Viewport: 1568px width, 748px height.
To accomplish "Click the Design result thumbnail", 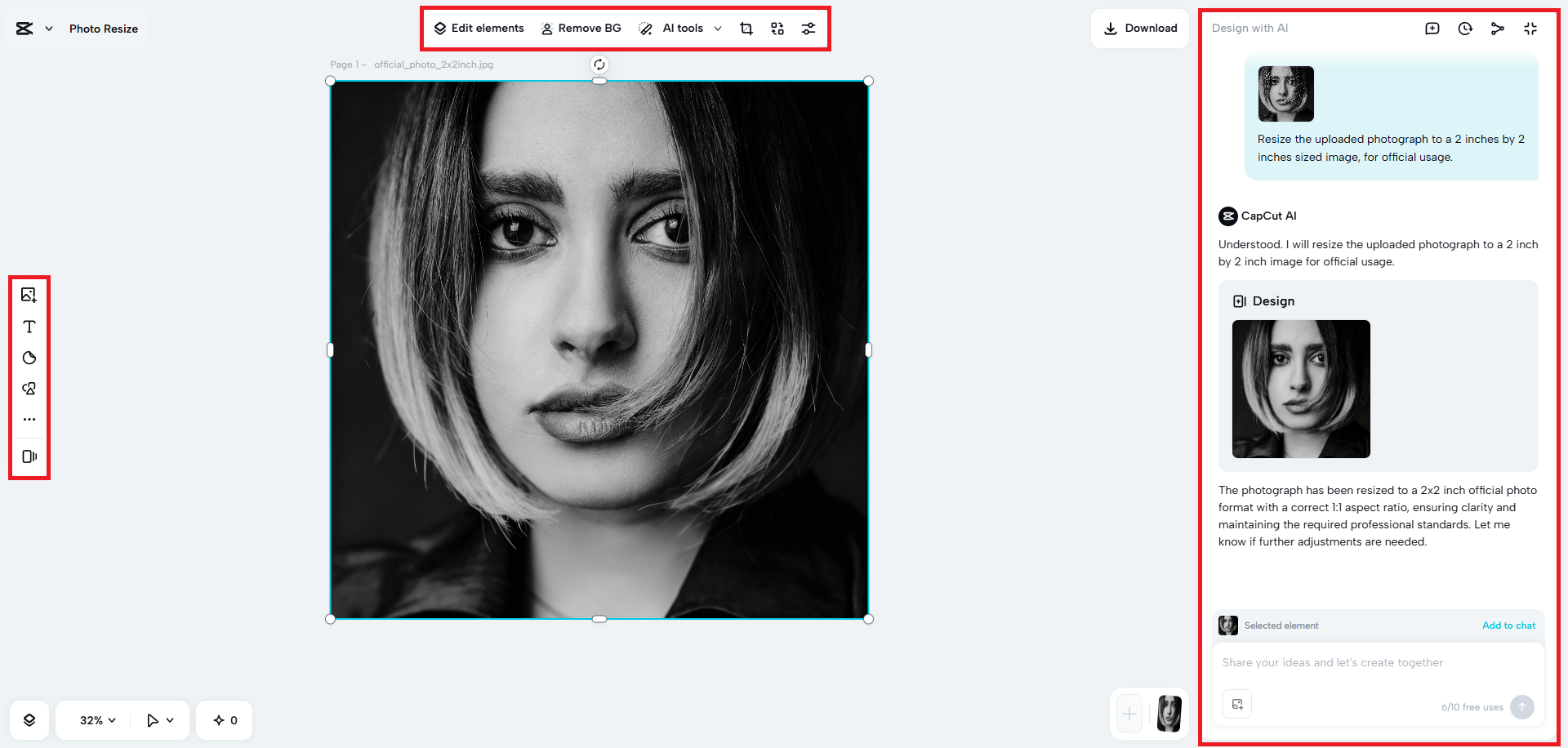I will pos(1301,389).
